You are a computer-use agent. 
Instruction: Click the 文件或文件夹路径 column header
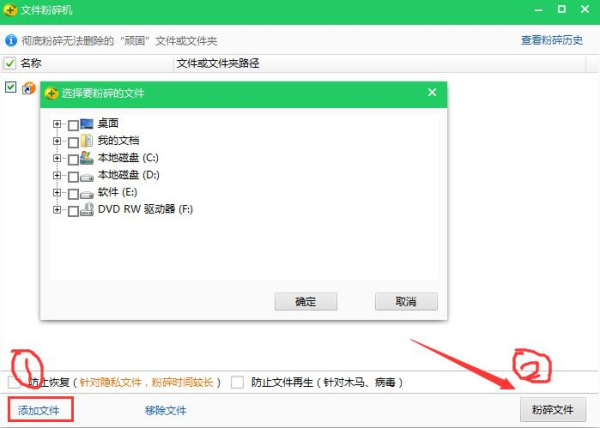pos(218,63)
